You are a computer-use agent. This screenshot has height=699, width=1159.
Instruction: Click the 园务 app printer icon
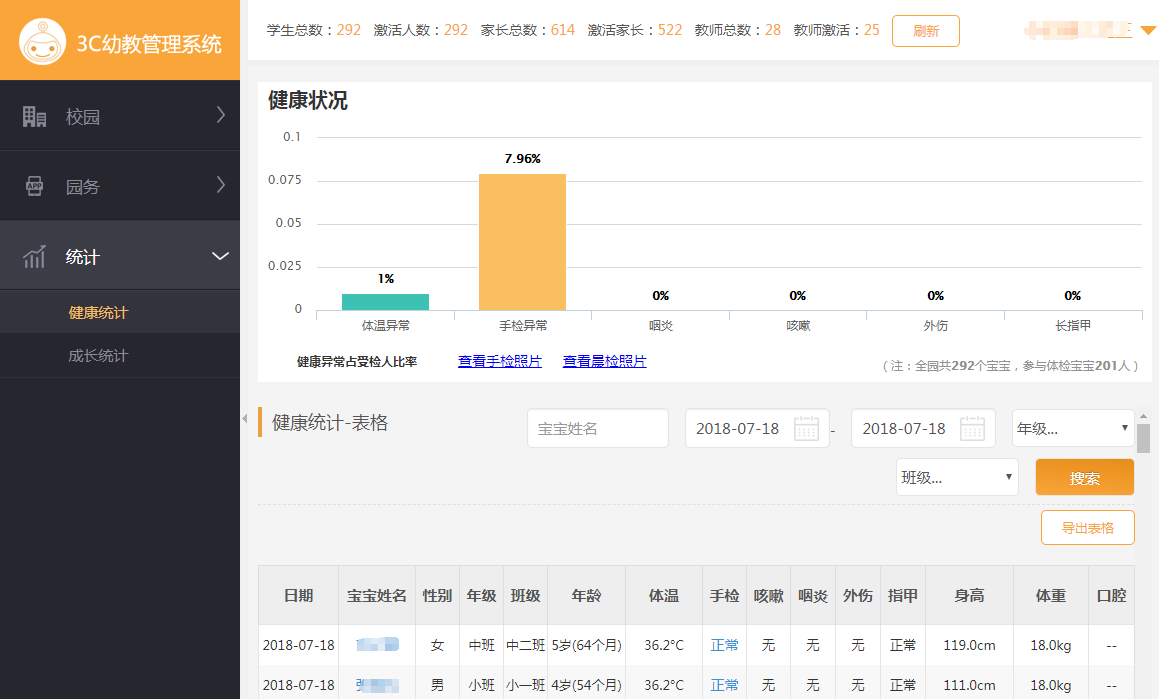pos(35,187)
